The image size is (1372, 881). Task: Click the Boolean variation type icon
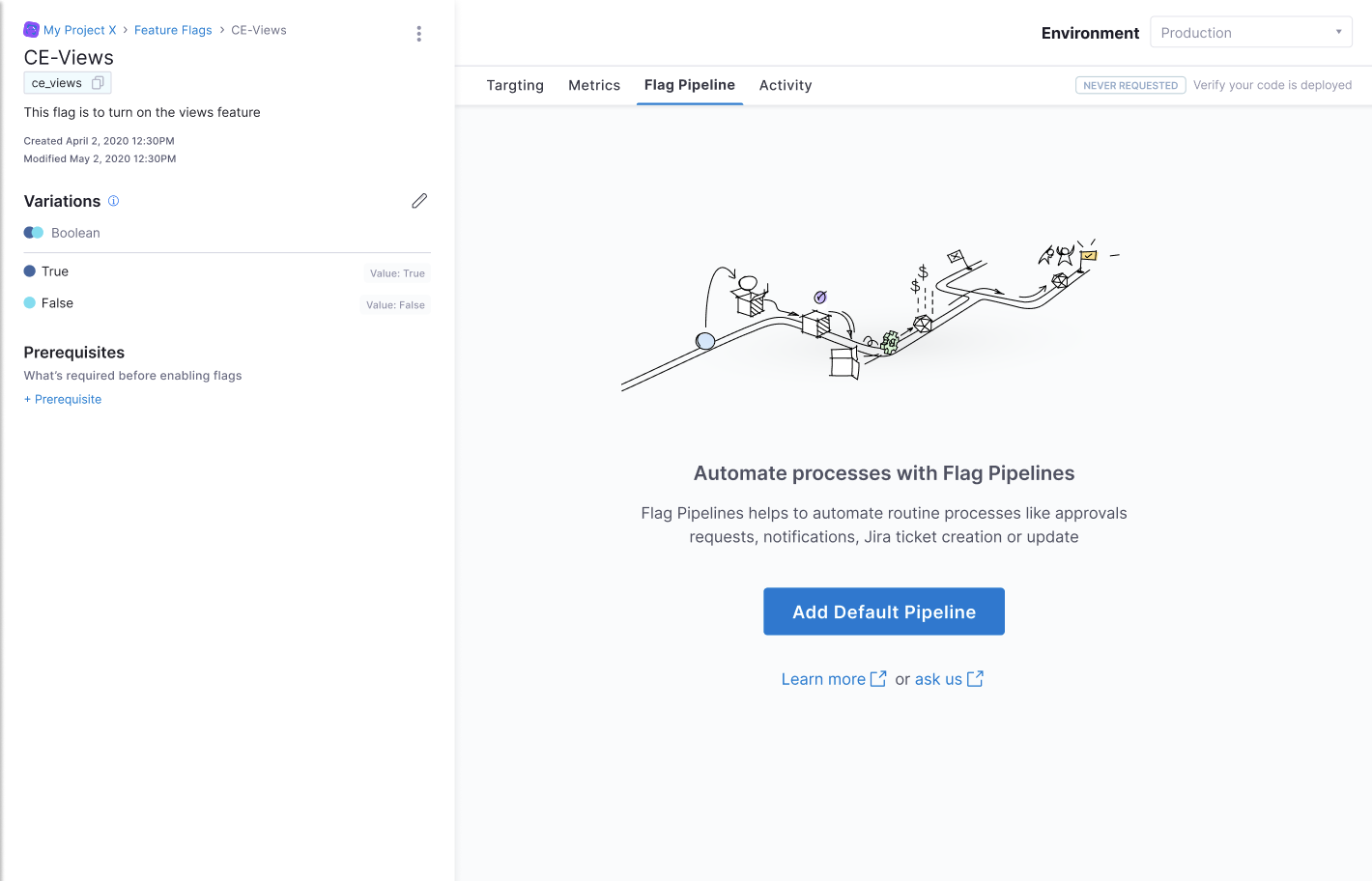(x=34, y=233)
